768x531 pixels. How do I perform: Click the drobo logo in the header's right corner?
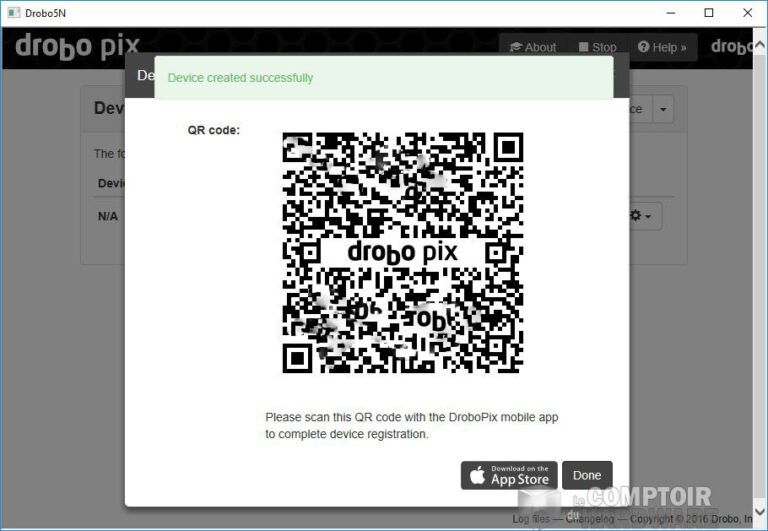click(x=731, y=47)
